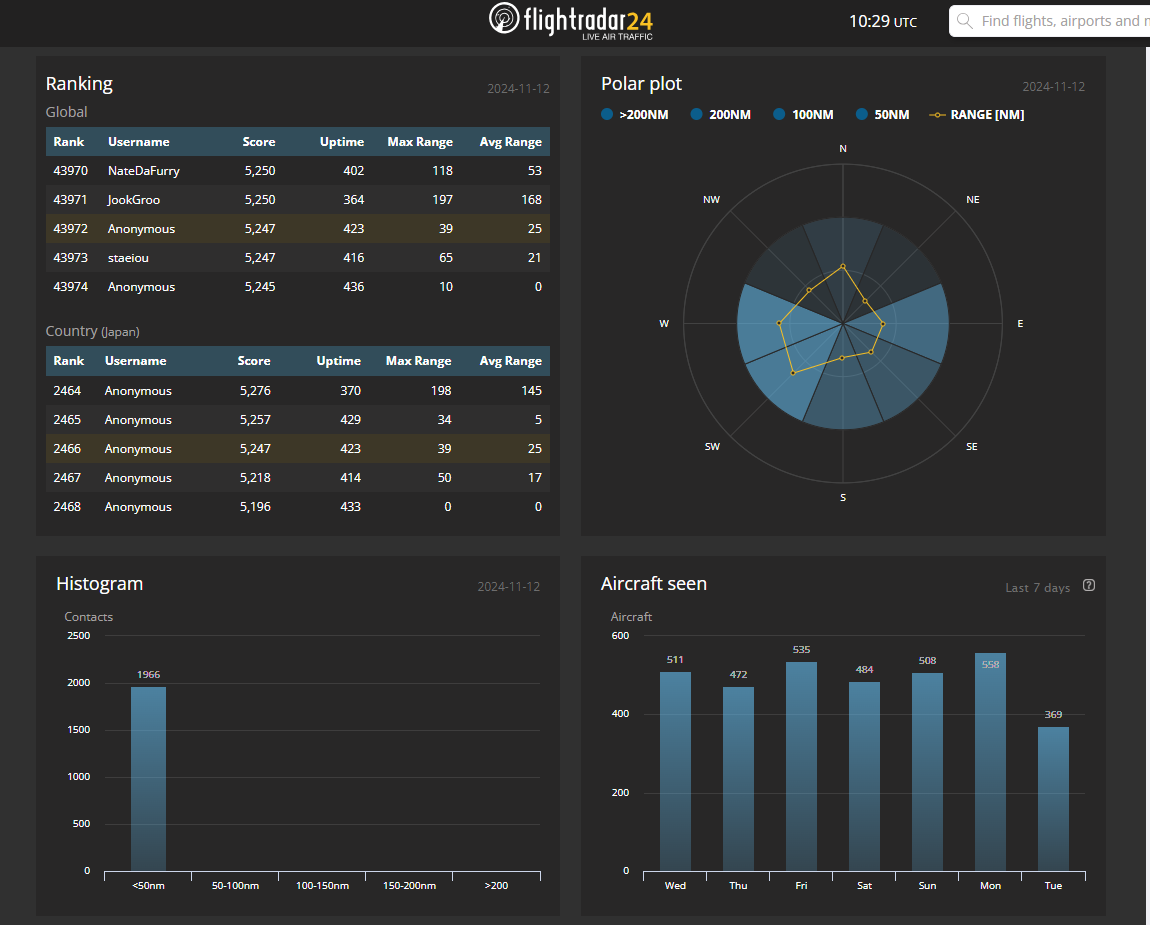Click the search magnifier icon

965,21
